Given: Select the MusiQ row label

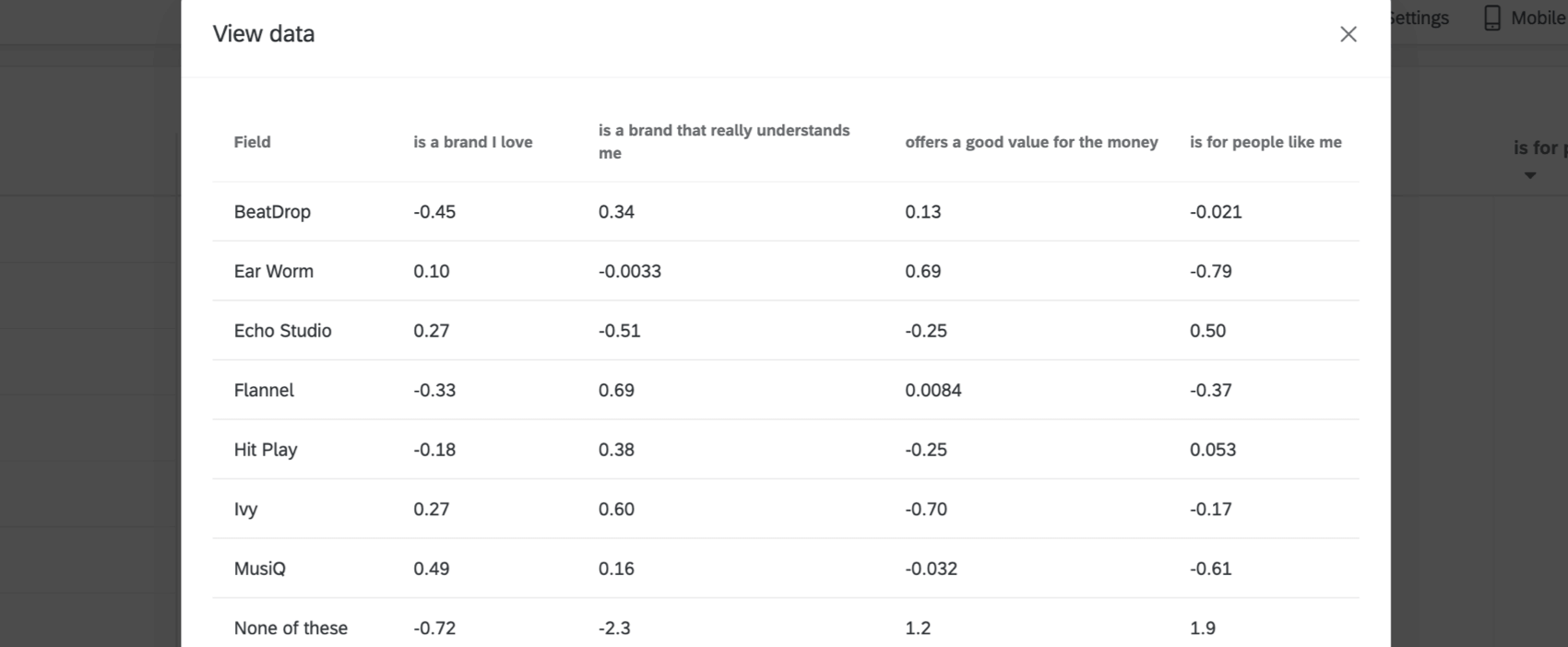Looking at the screenshot, I should [x=259, y=569].
